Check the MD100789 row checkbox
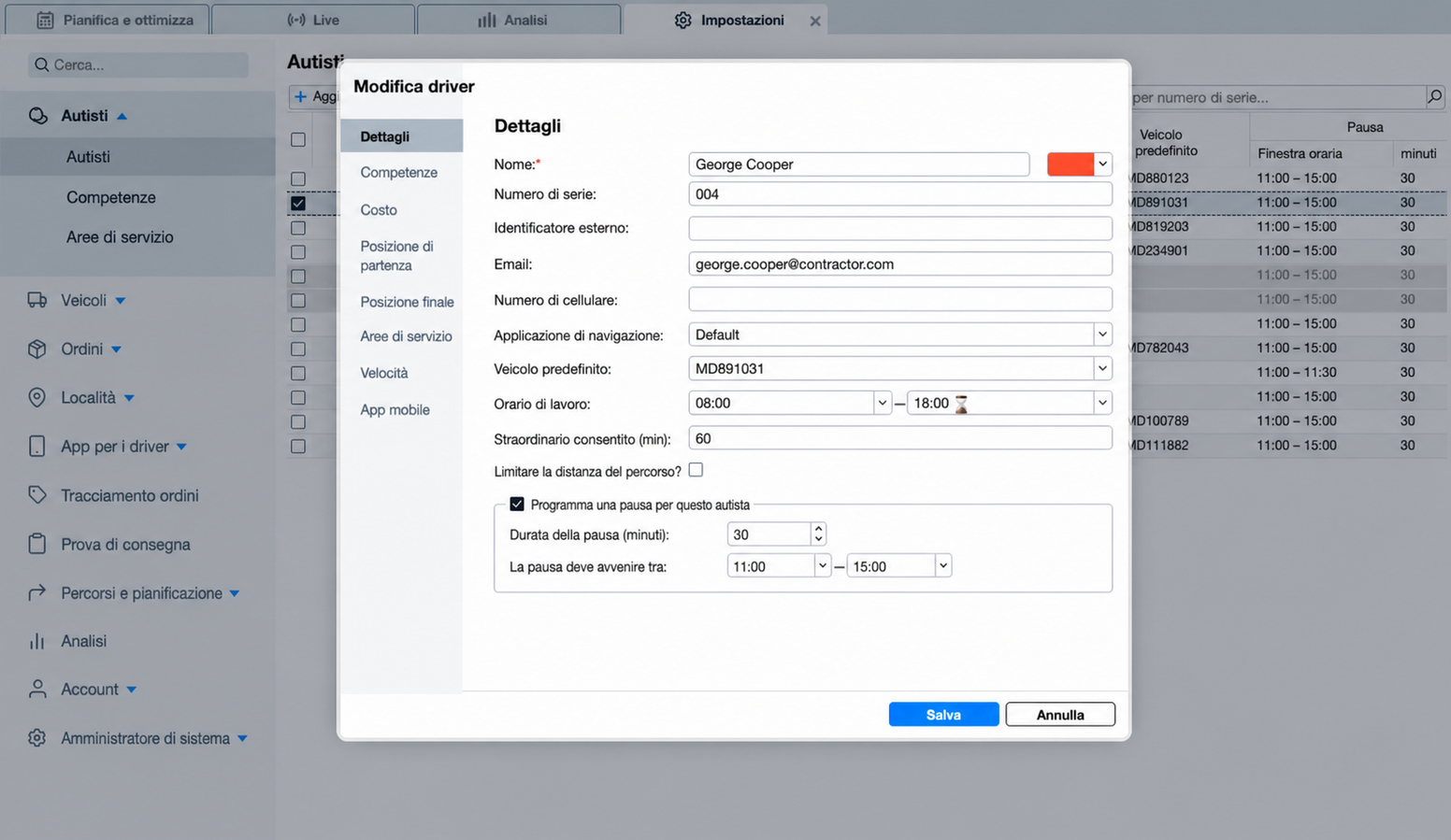1451x840 pixels. pos(298,421)
